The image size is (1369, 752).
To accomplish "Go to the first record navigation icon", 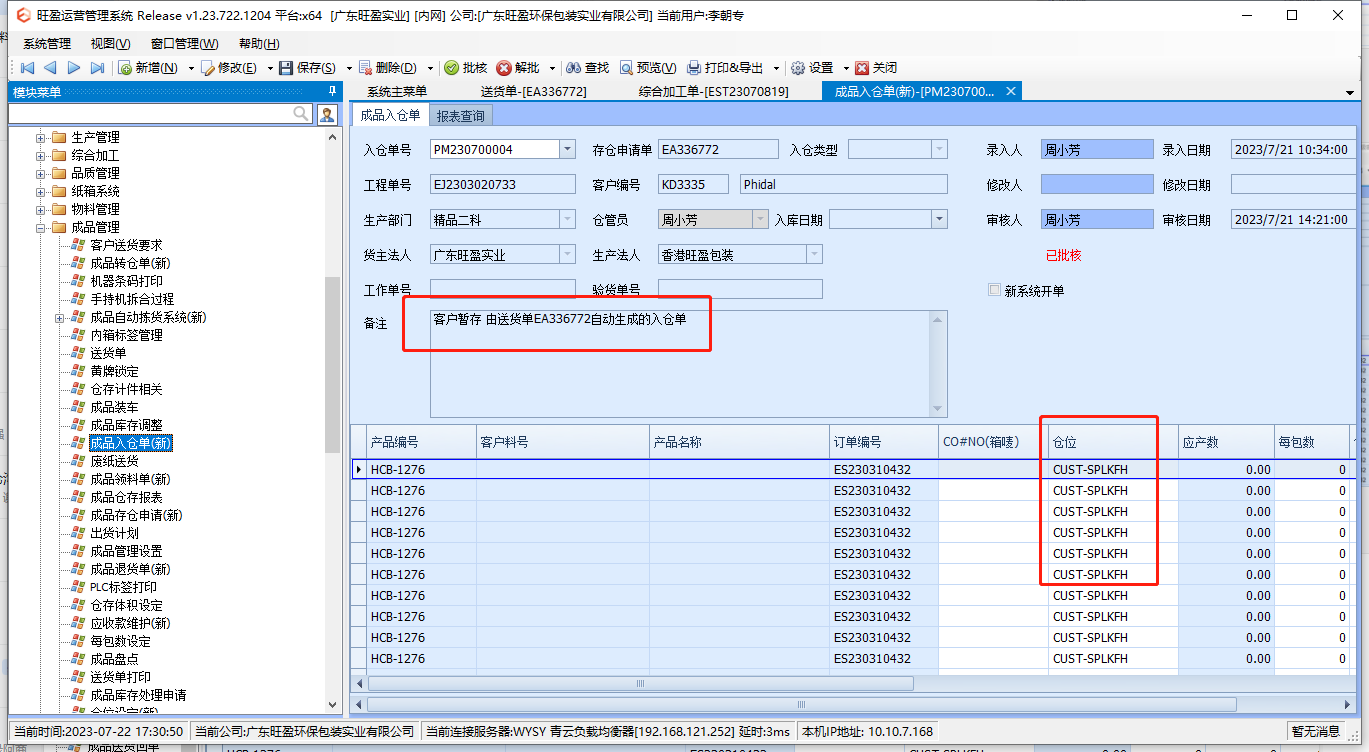I will point(27,68).
